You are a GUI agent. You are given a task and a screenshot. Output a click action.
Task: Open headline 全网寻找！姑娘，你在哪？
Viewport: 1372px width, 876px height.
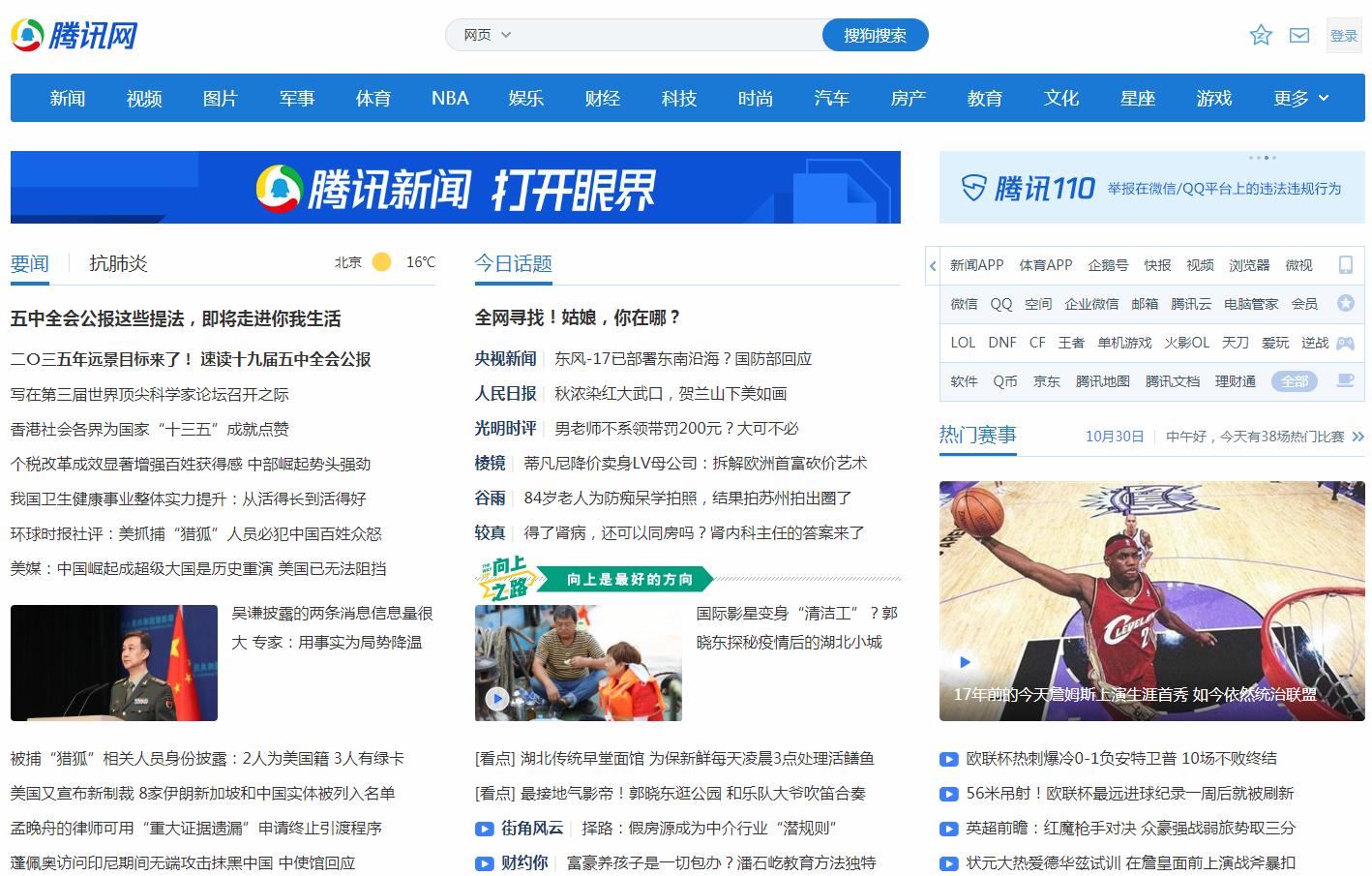tap(579, 317)
